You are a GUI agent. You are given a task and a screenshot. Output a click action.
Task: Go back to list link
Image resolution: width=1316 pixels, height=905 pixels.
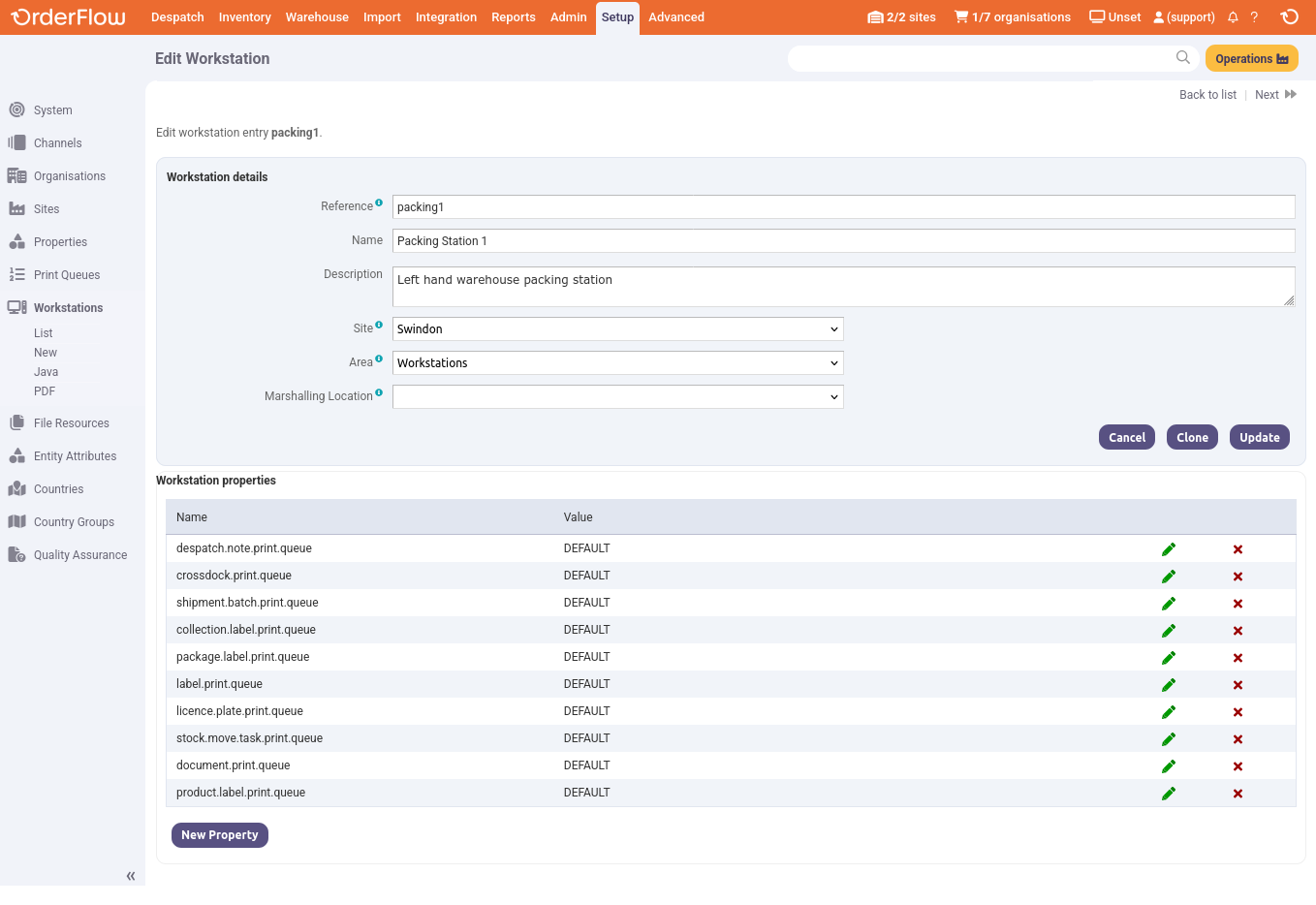[x=1207, y=95]
